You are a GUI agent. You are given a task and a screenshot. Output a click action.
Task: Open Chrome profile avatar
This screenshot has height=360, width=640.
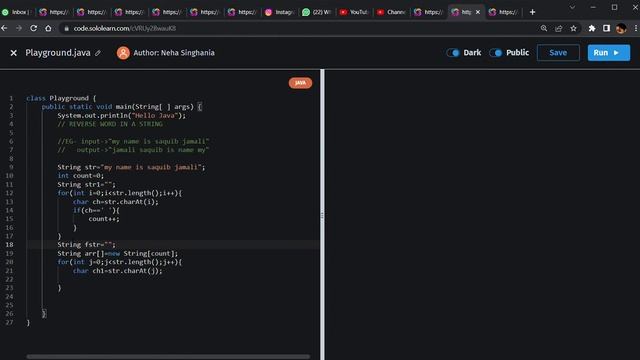621,28
